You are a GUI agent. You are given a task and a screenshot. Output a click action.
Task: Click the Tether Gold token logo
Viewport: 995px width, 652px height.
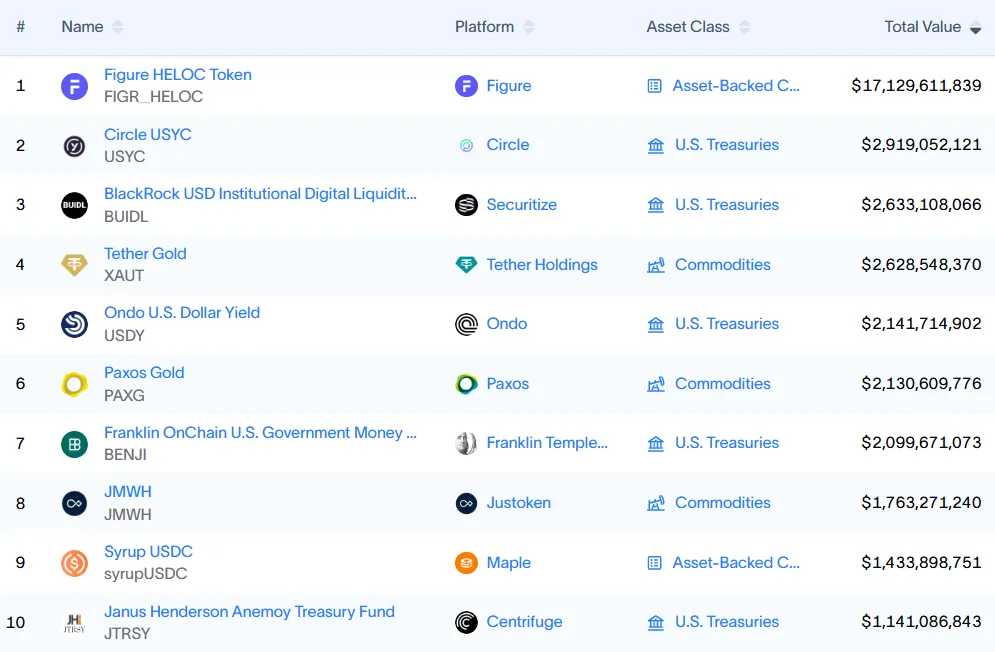(x=74, y=264)
